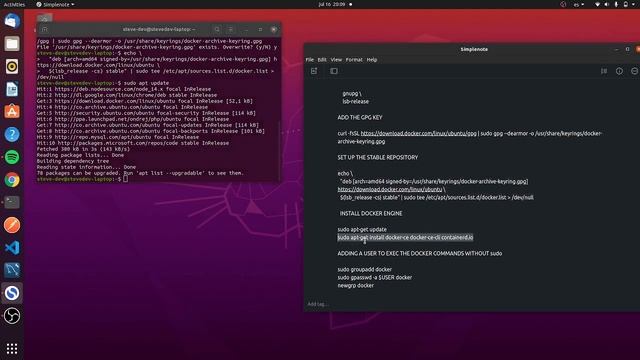Click the volume icon in the top bar
This screenshot has height=360, width=640.
pos(607,4)
